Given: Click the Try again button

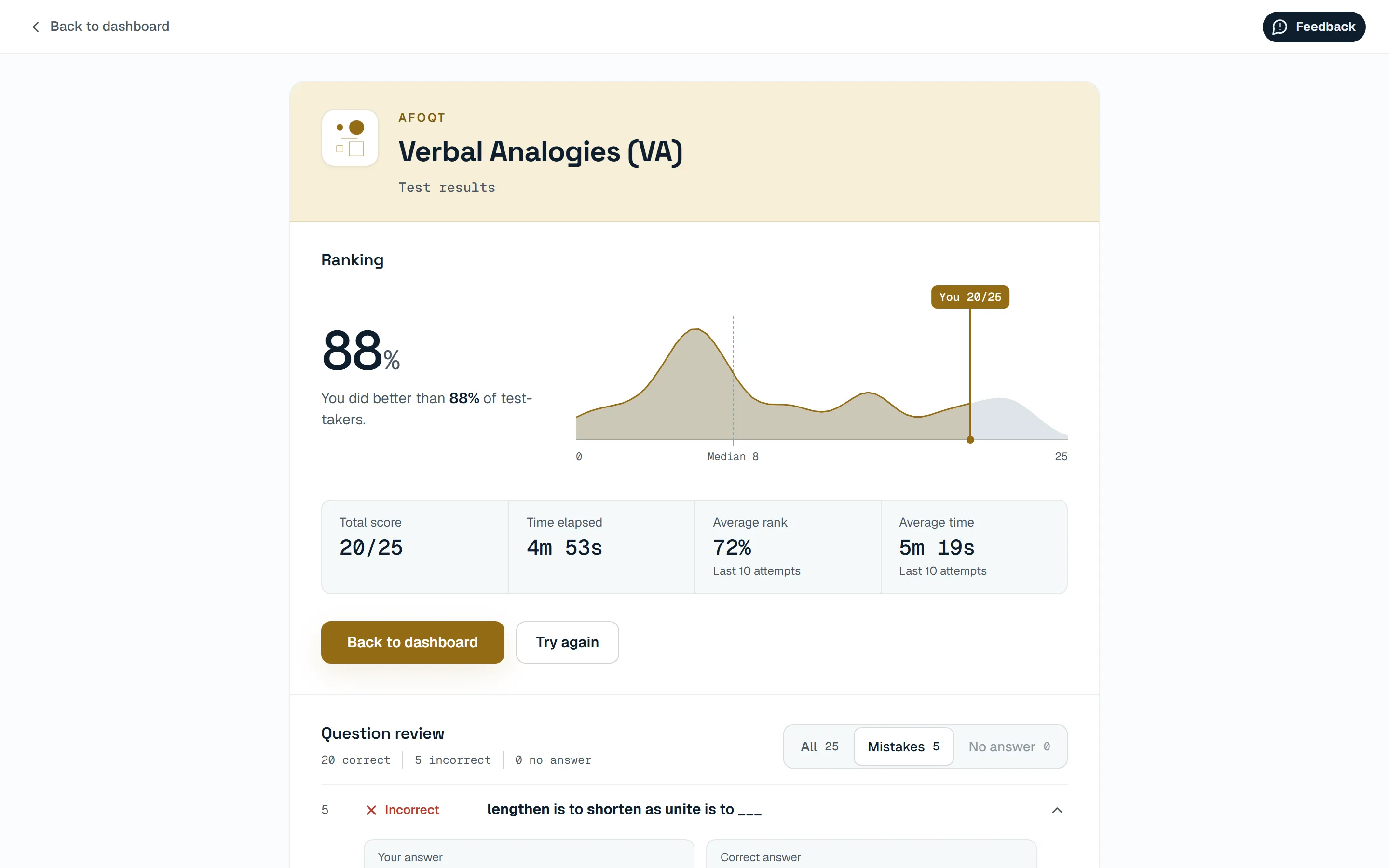Looking at the screenshot, I should tap(567, 642).
